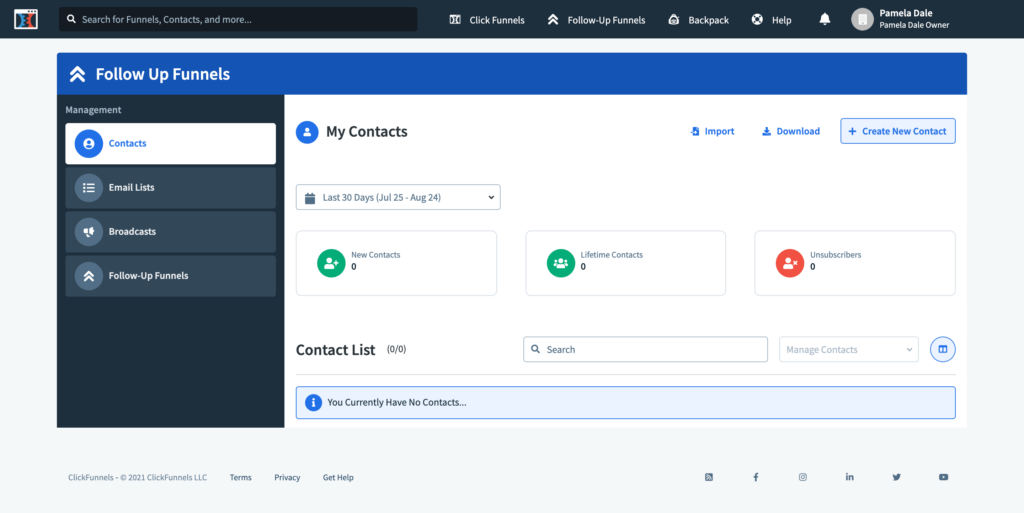Click the Download contacts link
Viewport: 1024px width, 513px height.
[x=791, y=131]
